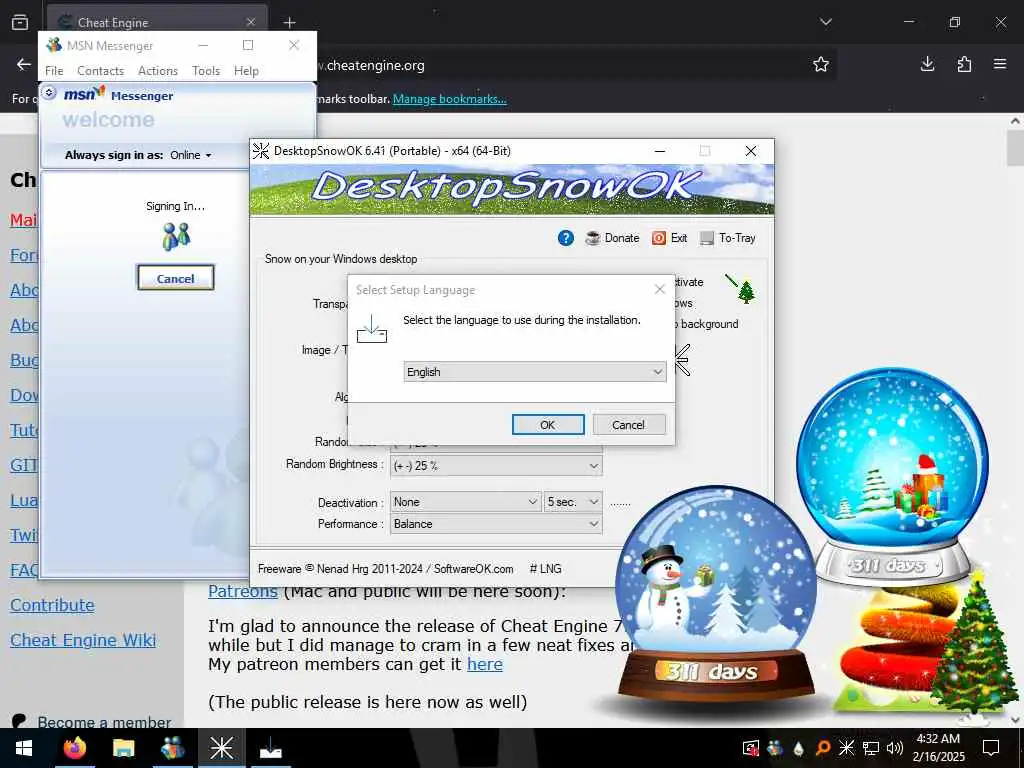Image resolution: width=1024 pixels, height=768 pixels.
Task: Open DesktopSnowOK help question mark icon
Action: coord(566,238)
